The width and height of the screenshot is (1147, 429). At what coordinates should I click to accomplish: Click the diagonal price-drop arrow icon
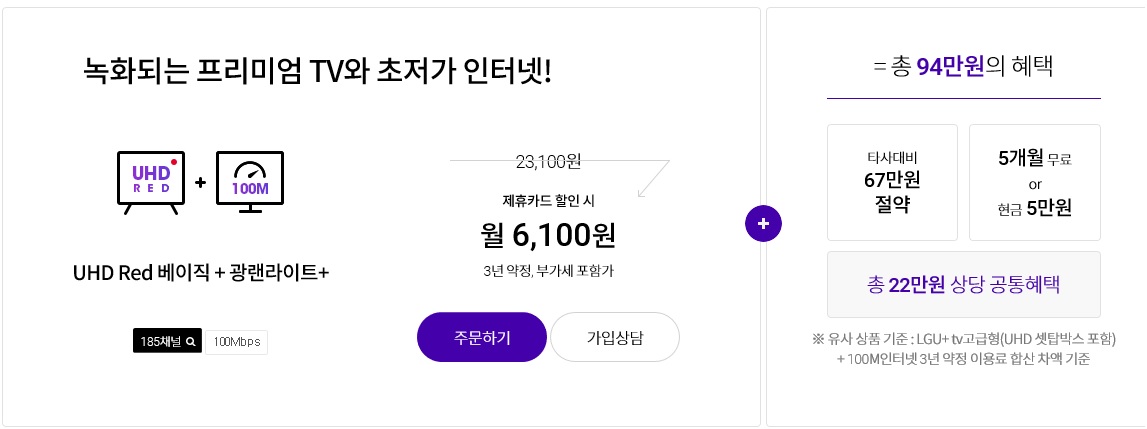[x=652, y=178]
